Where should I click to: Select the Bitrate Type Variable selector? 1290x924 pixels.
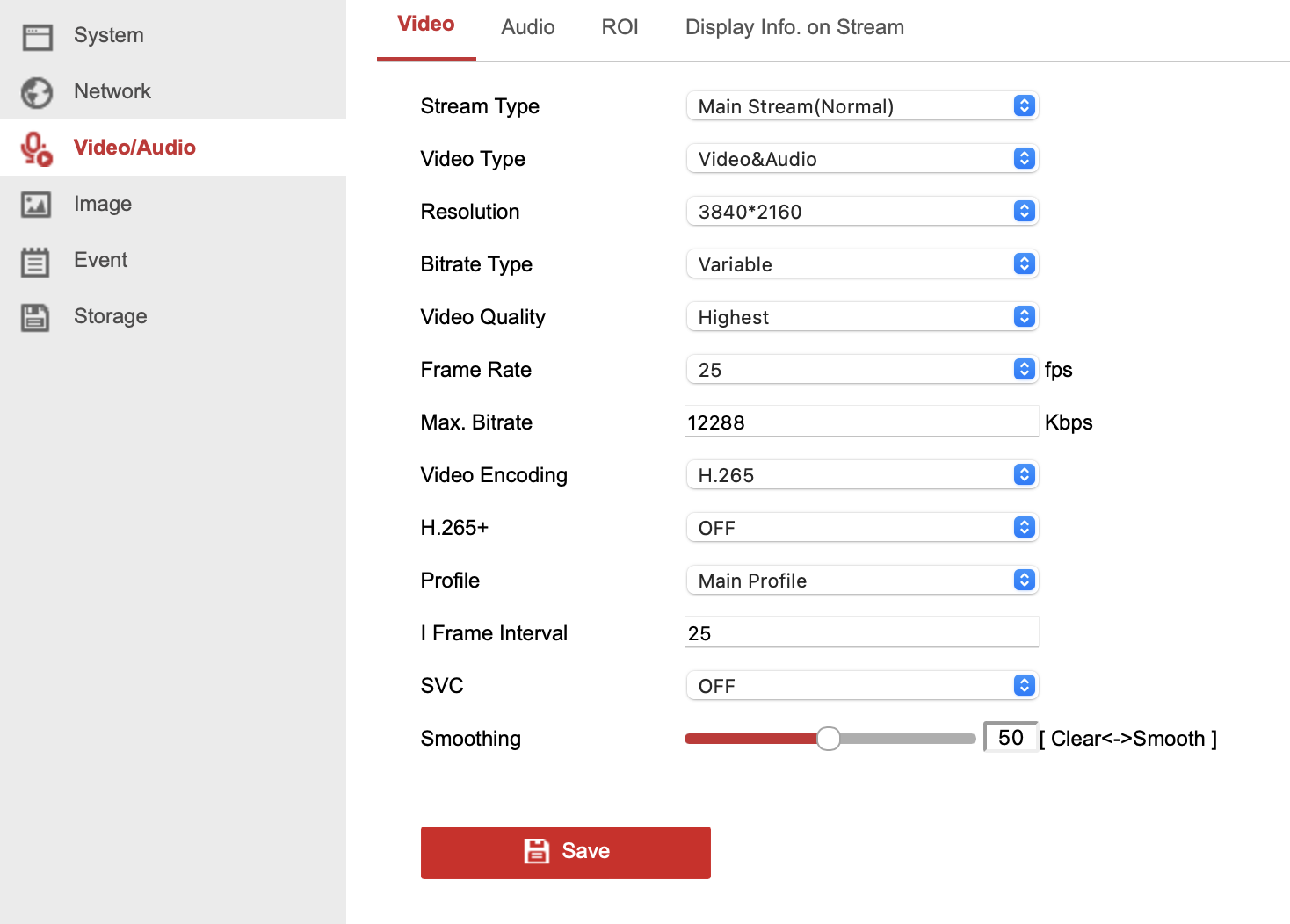861,264
